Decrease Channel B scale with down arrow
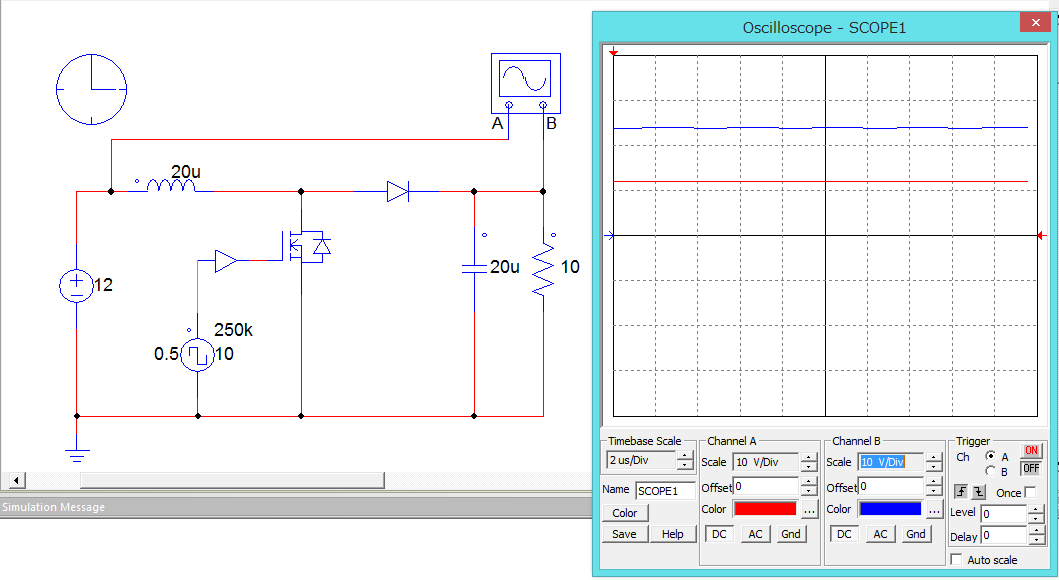This screenshot has width=1059, height=580. click(933, 467)
